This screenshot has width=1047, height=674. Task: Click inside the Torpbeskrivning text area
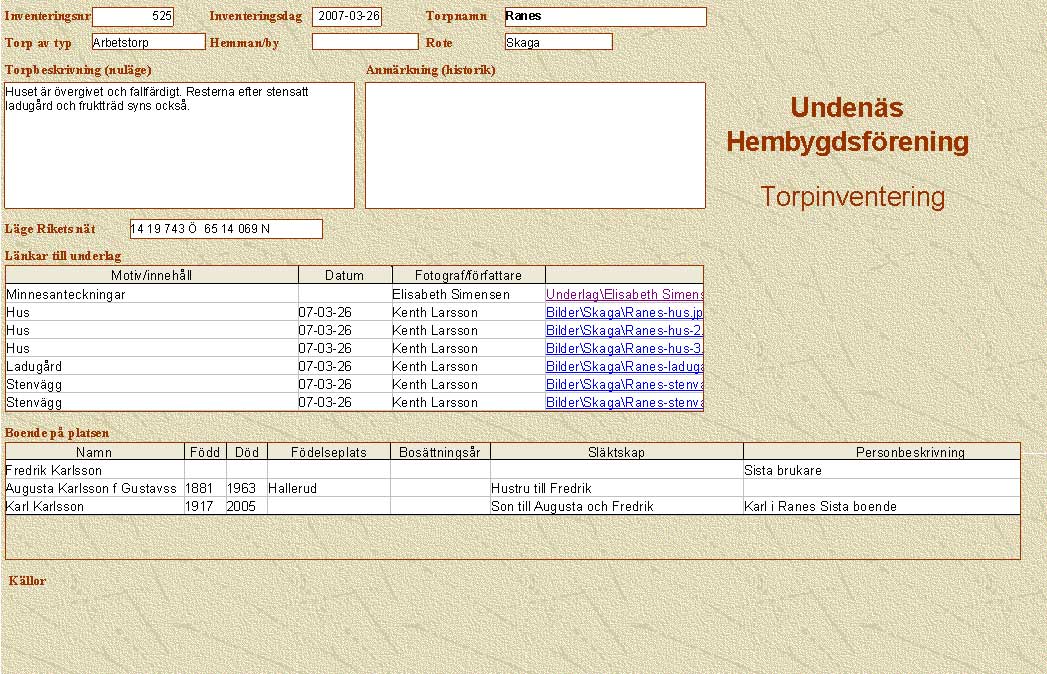tap(179, 145)
